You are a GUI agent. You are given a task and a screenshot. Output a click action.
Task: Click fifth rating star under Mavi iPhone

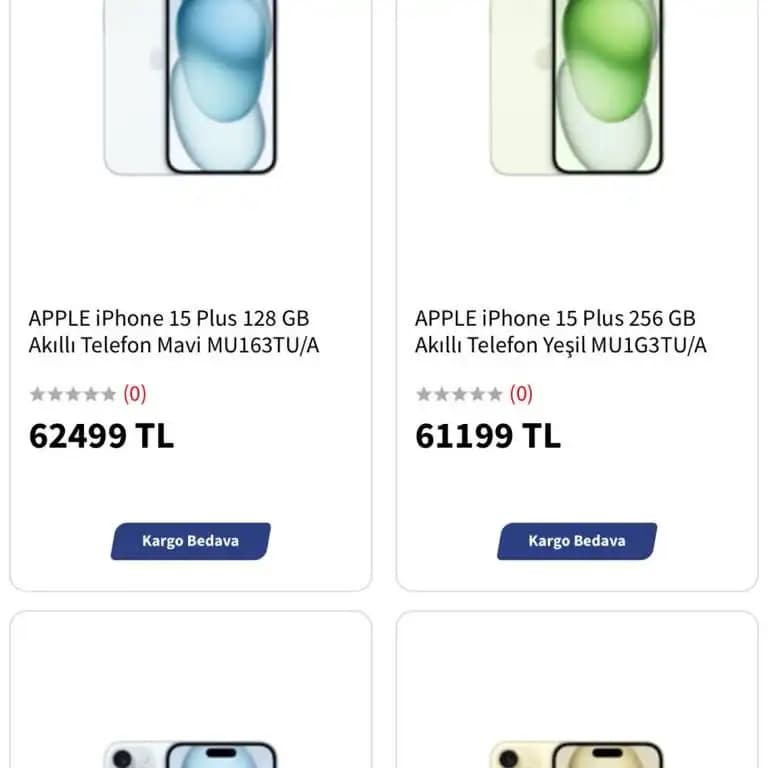click(x=108, y=394)
